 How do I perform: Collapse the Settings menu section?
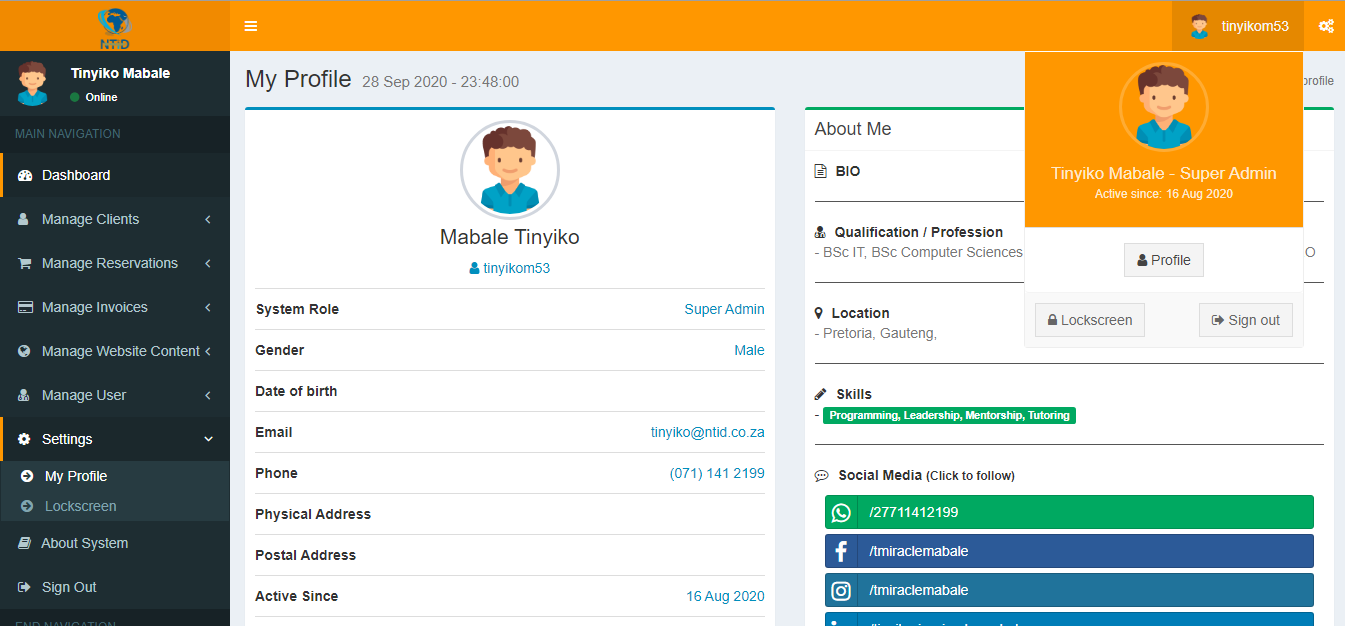click(115, 439)
